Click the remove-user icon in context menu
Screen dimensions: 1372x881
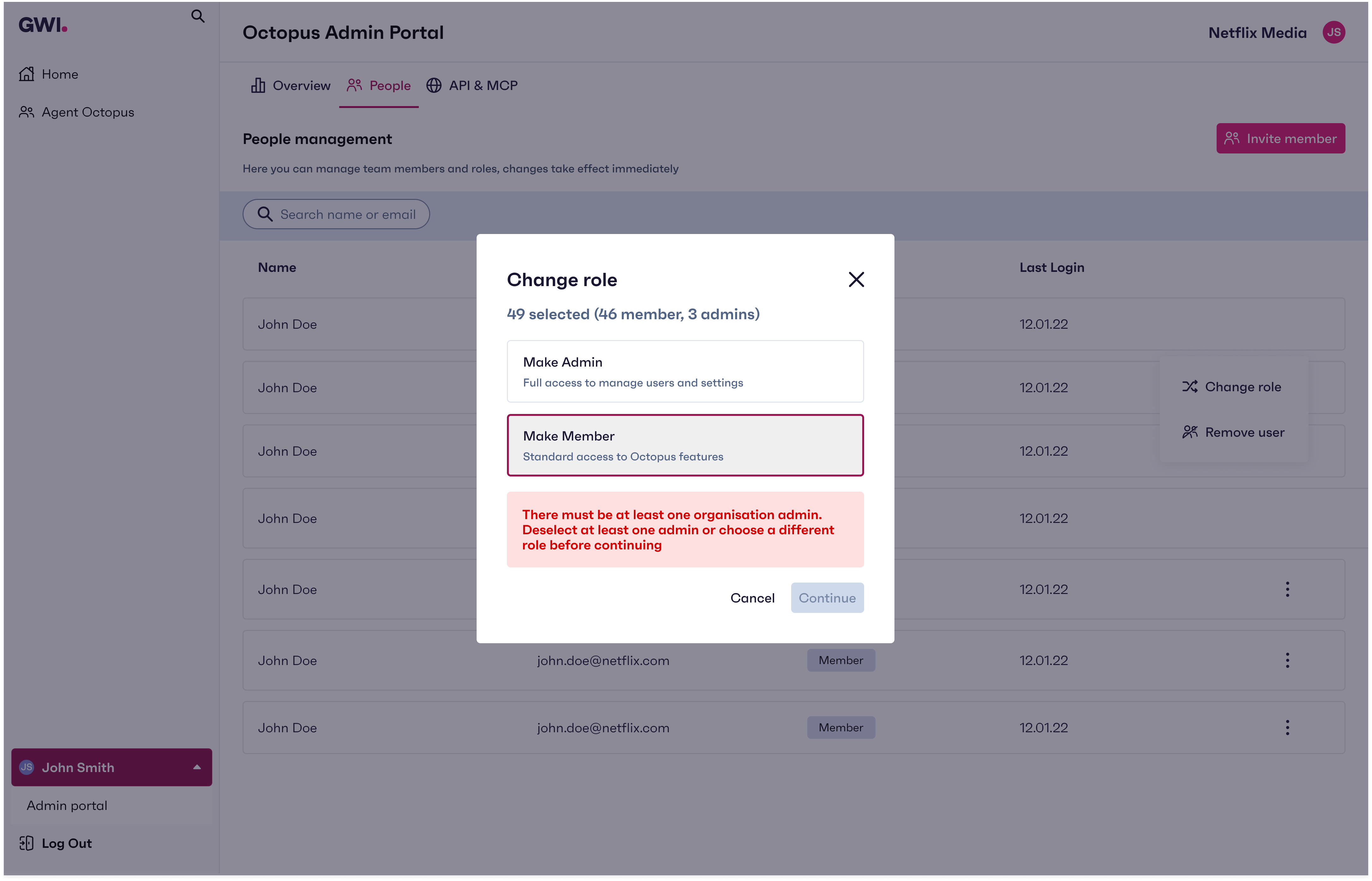click(x=1190, y=433)
